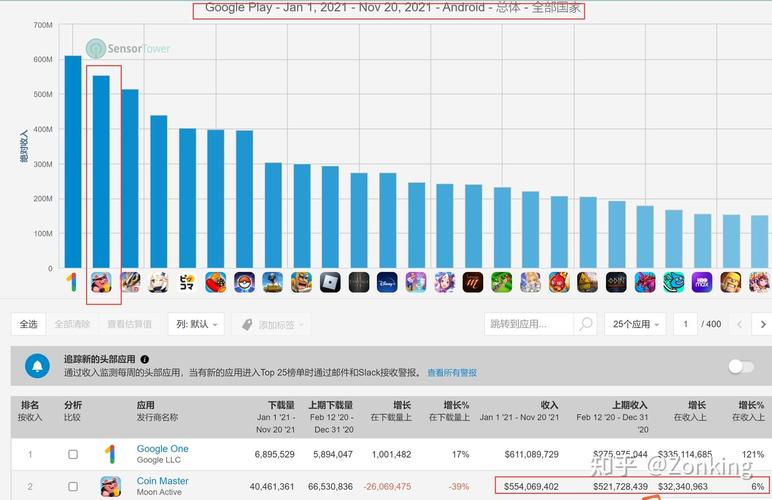This screenshot has width=772, height=500.
Task: Click the 全部清除 button
Action: tap(72, 324)
